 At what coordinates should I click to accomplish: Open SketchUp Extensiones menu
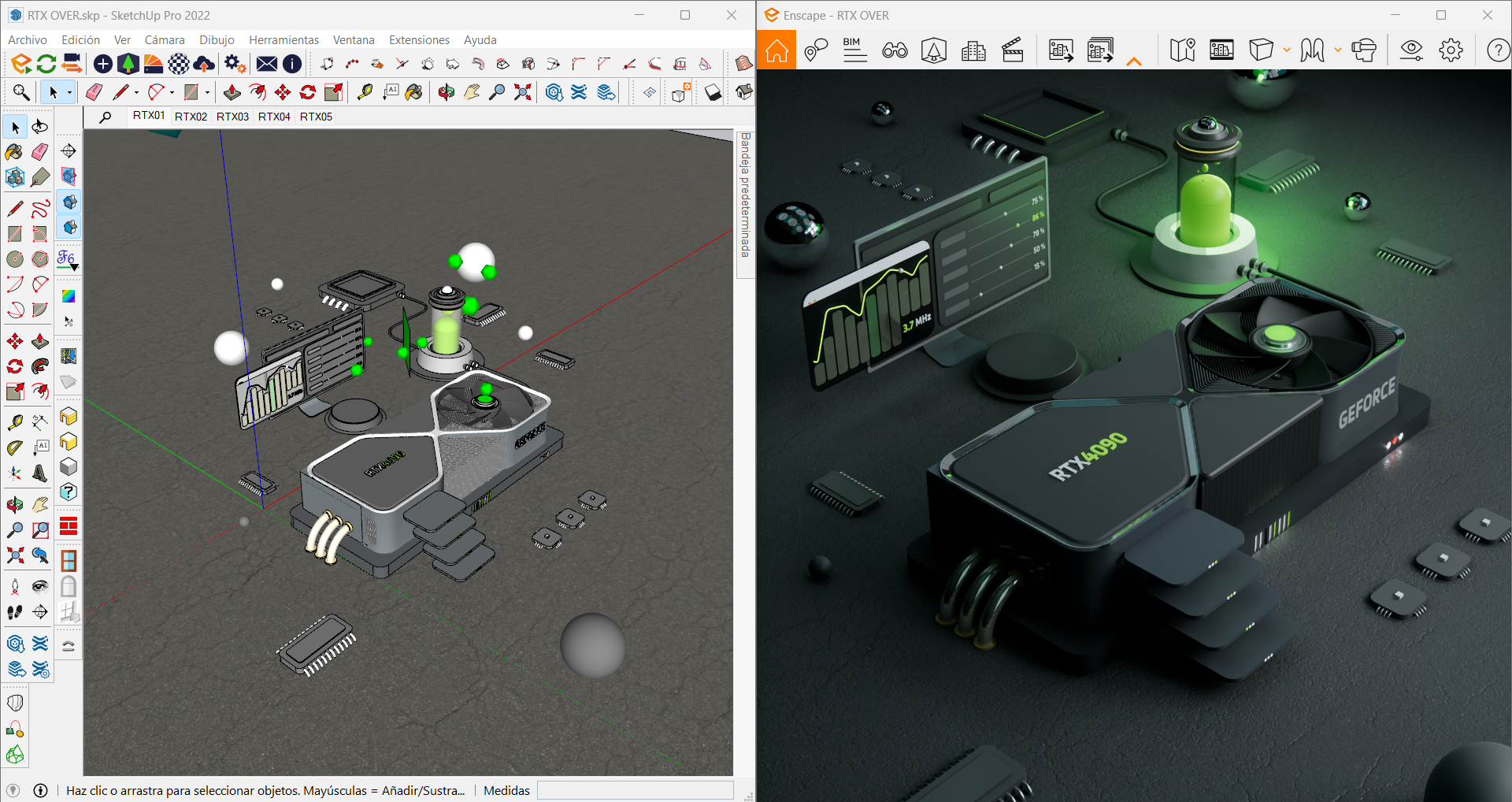click(419, 40)
